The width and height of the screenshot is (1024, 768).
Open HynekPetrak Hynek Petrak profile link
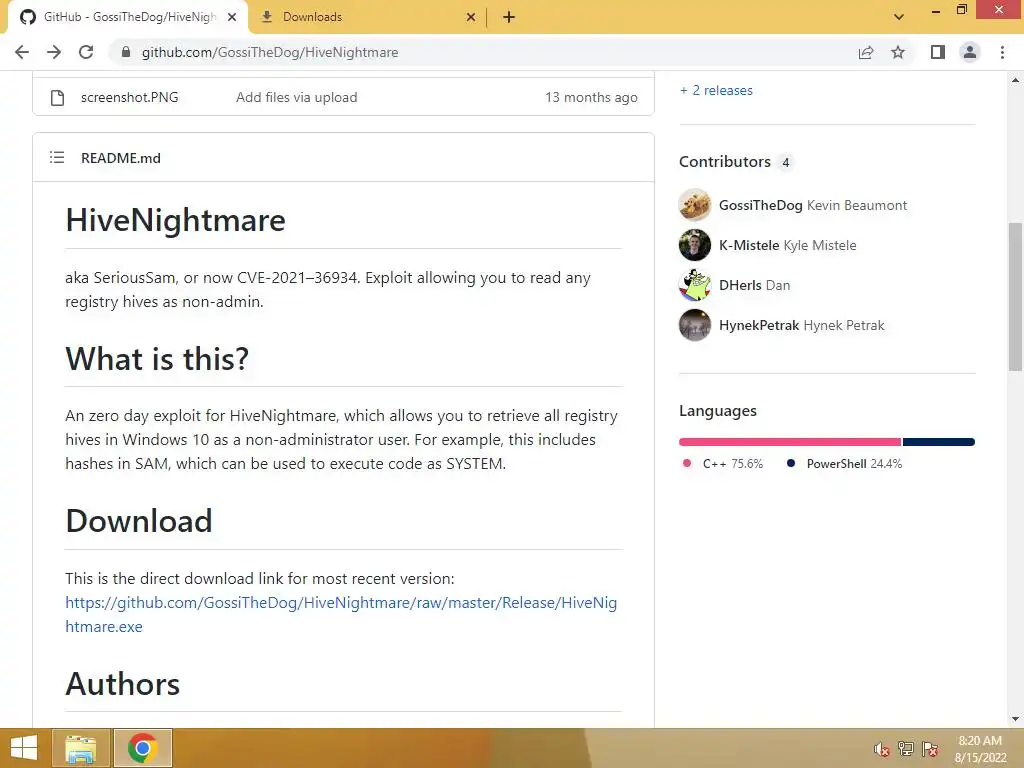coord(801,325)
